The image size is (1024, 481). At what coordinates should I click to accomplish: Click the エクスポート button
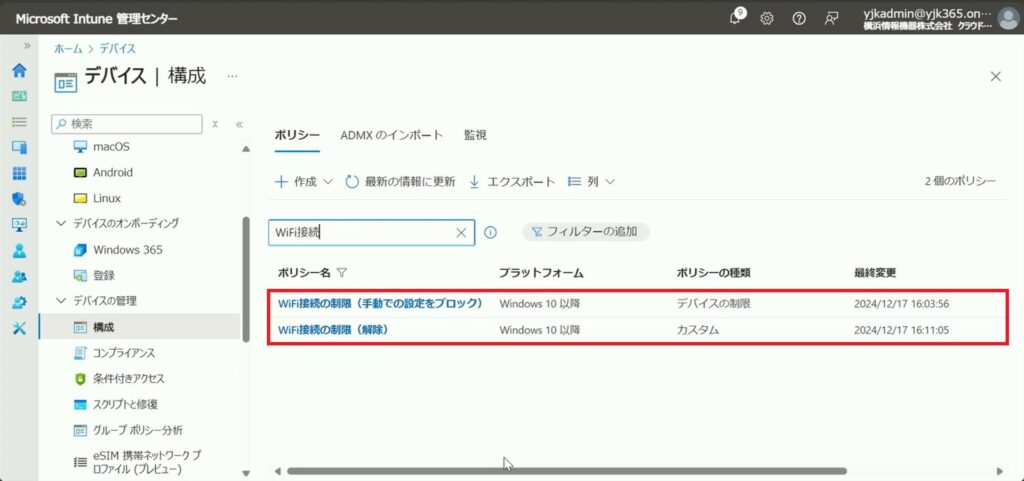tap(513, 181)
